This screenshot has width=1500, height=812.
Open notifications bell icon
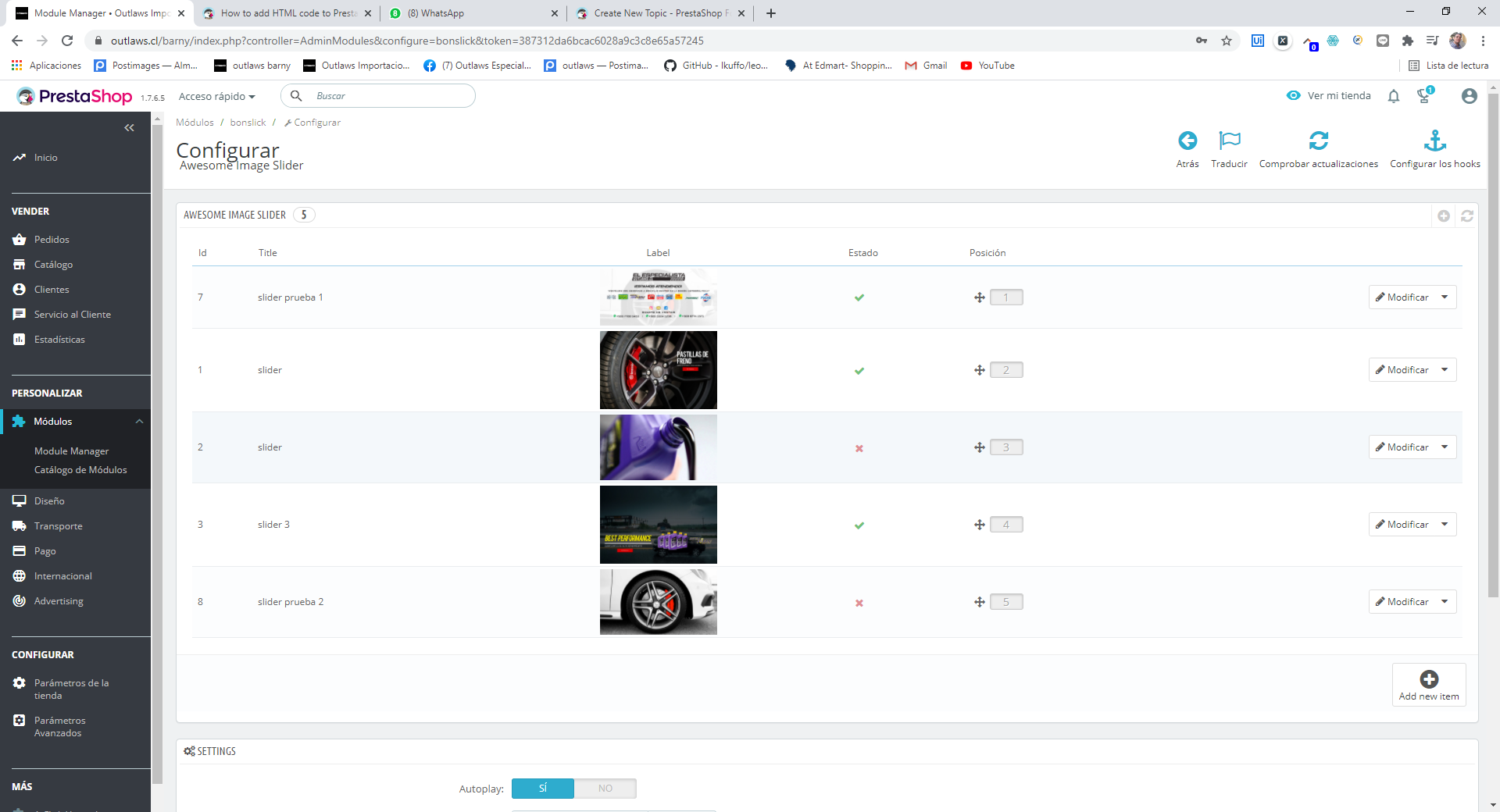coord(1394,96)
